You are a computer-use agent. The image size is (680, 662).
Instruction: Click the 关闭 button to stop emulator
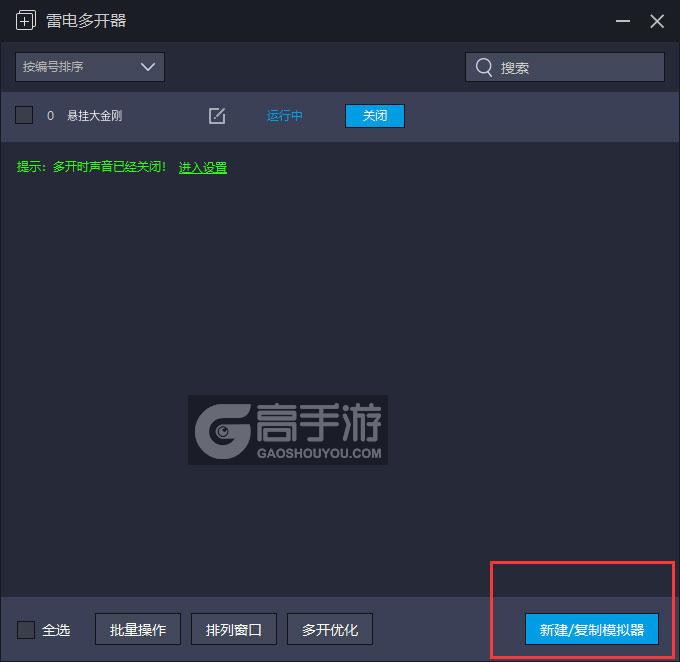[375, 116]
